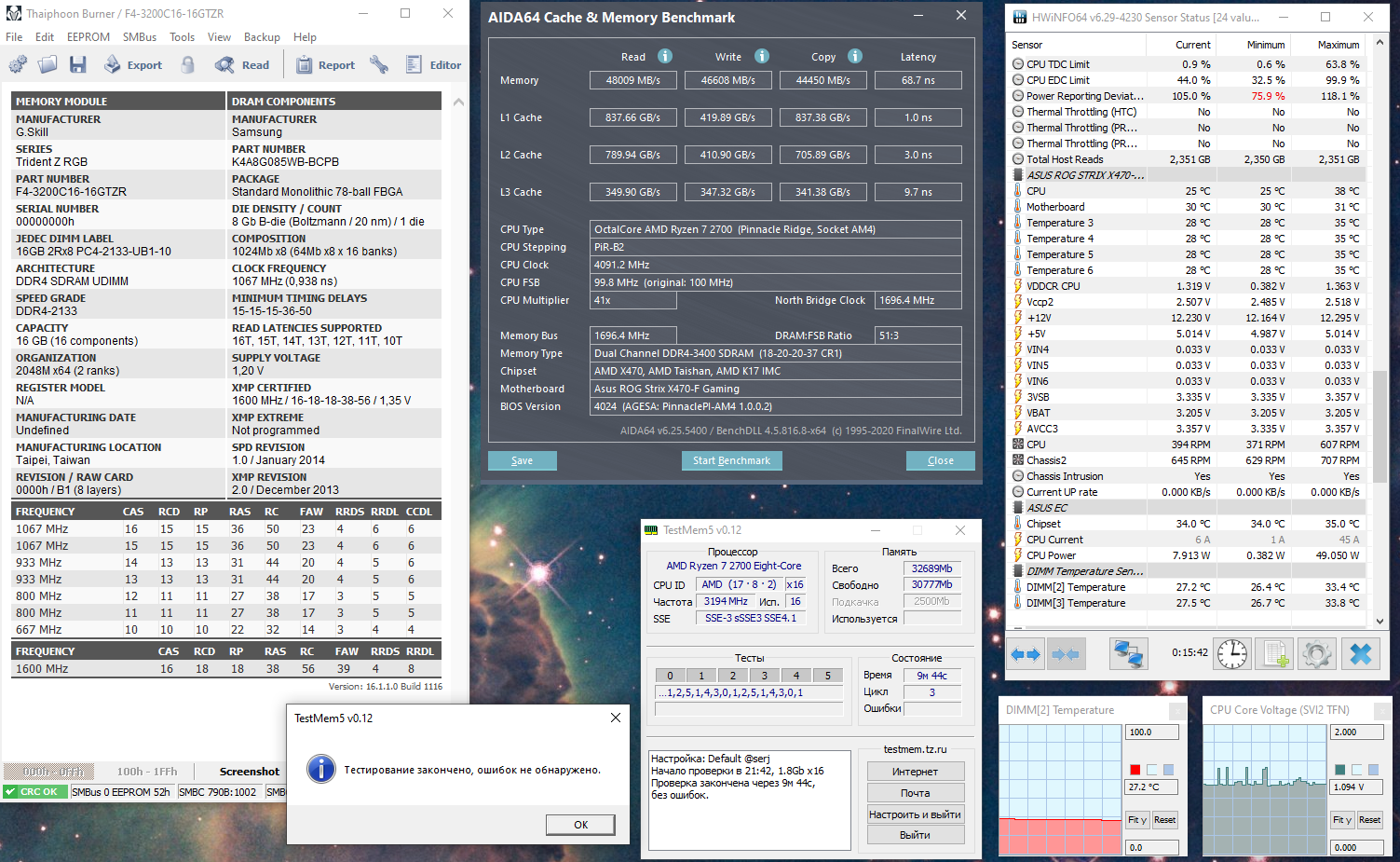Click the Screenshot tab at Thaiphoon Burner bottom
This screenshot has height=862, width=1400.
pyautogui.click(x=249, y=772)
